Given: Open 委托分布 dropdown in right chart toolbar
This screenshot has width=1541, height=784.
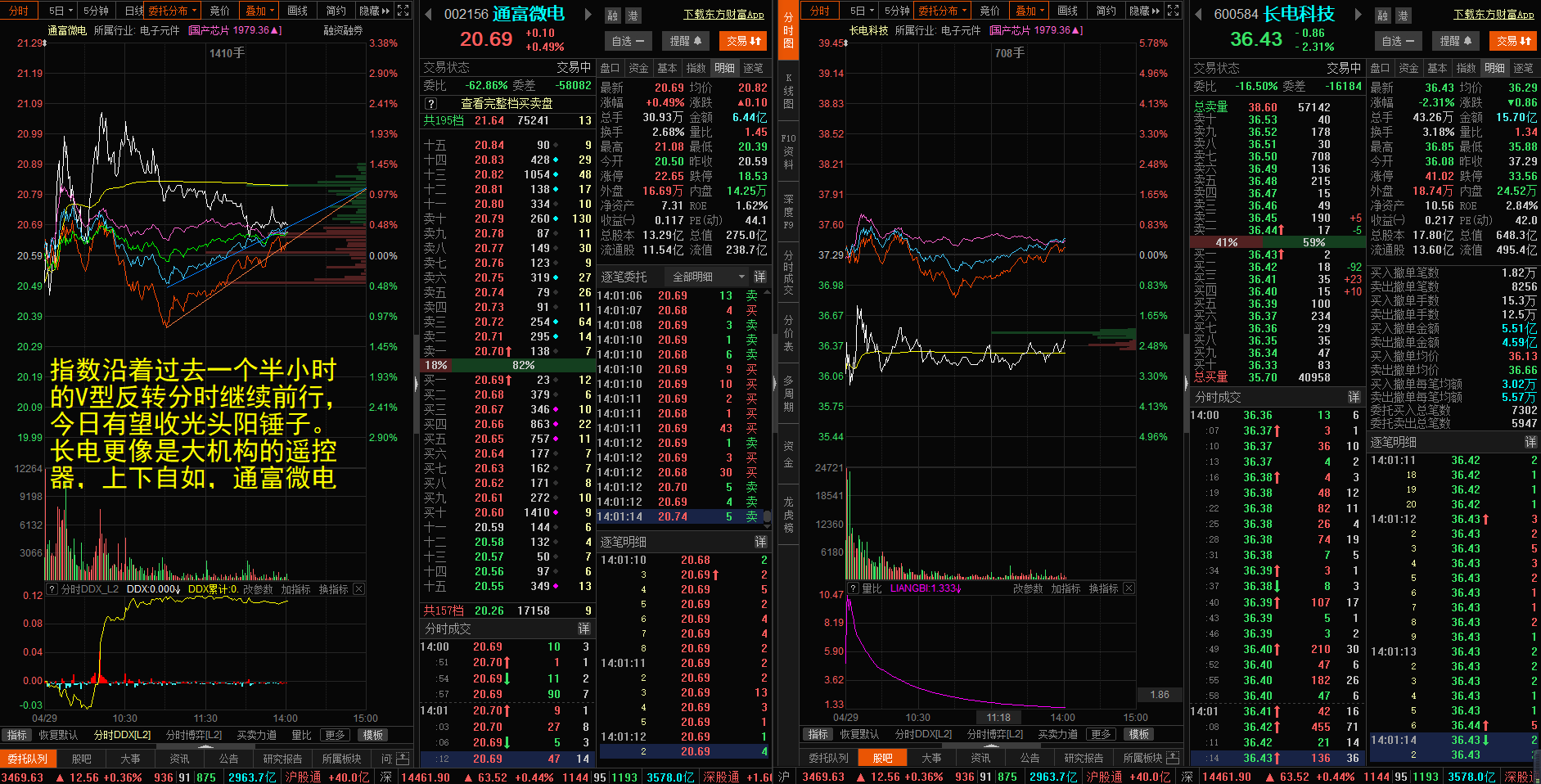Looking at the screenshot, I should click(943, 11).
